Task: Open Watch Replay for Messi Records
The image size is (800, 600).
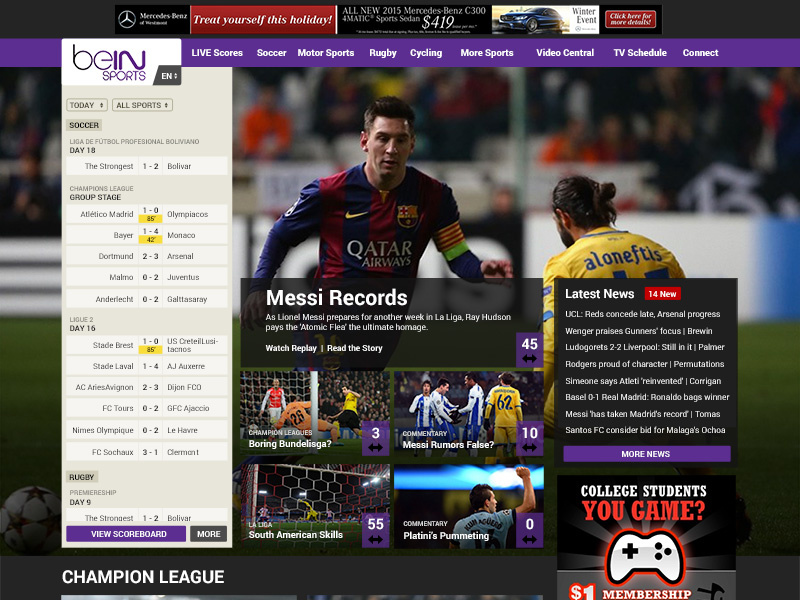Action: pyautogui.click(x=290, y=349)
